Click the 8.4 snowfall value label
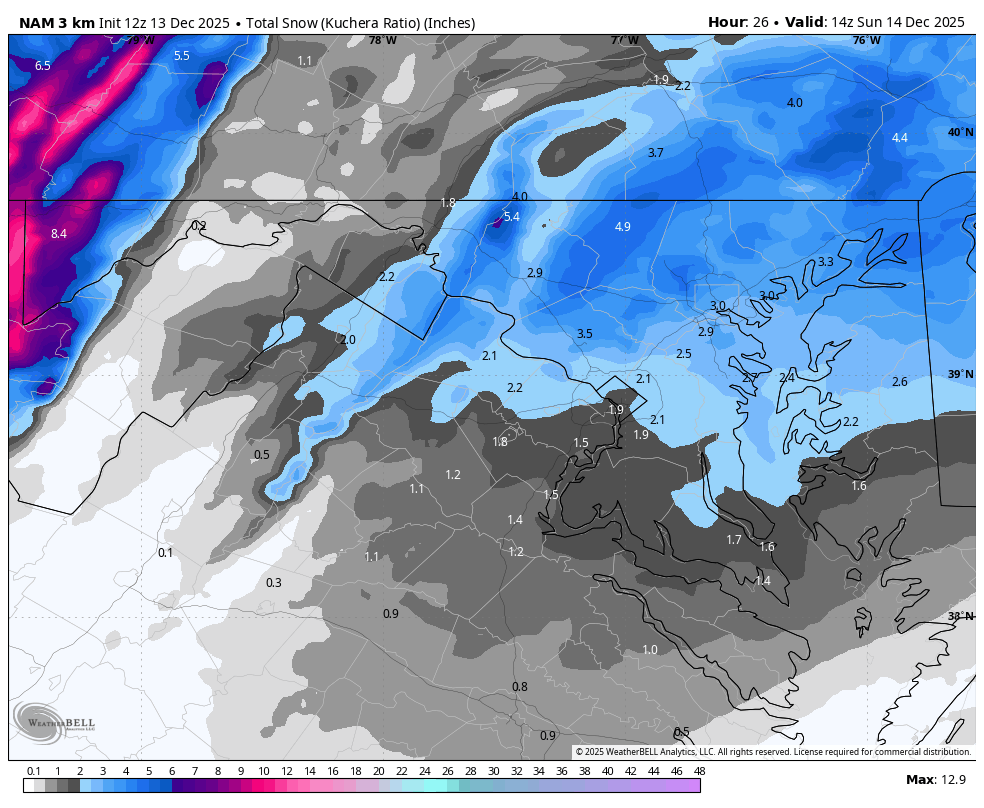The height and width of the screenshot is (808, 984). pyautogui.click(x=58, y=234)
